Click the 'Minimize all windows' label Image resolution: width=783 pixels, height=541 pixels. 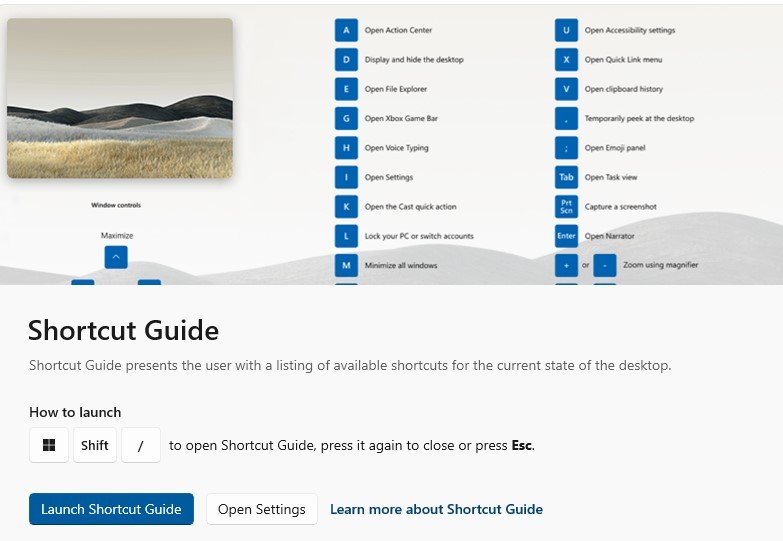tap(401, 265)
